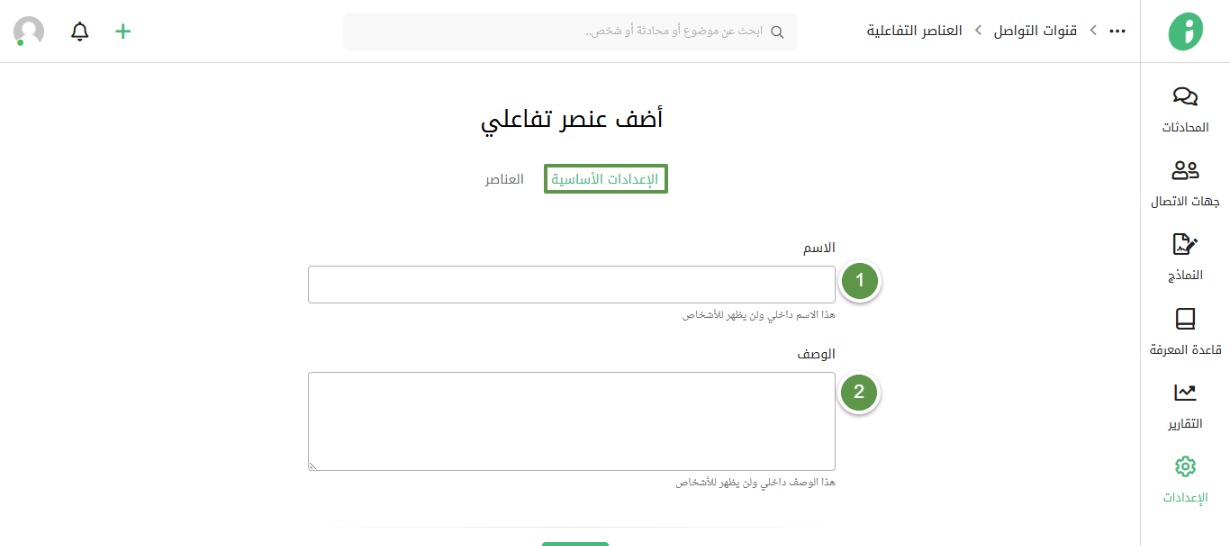Click the green app logo at top right

coord(1185,31)
